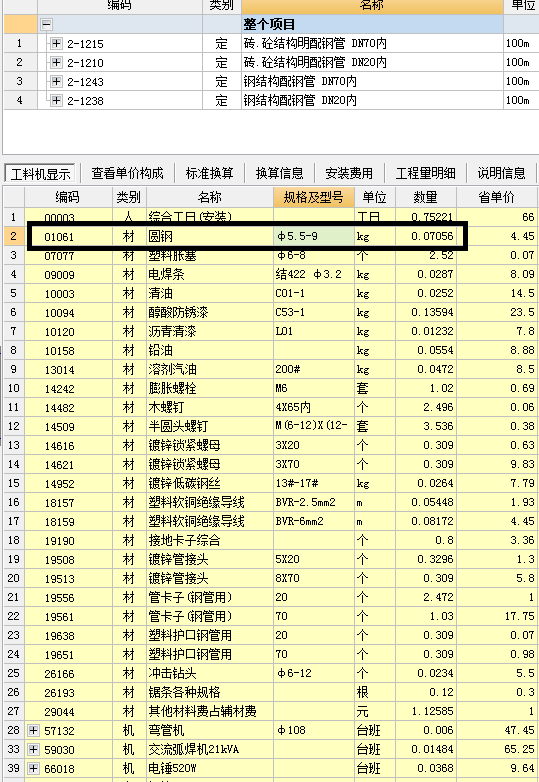Expand the 2-1210 quota item
Viewport: 539px width, 782px height.
point(56,62)
